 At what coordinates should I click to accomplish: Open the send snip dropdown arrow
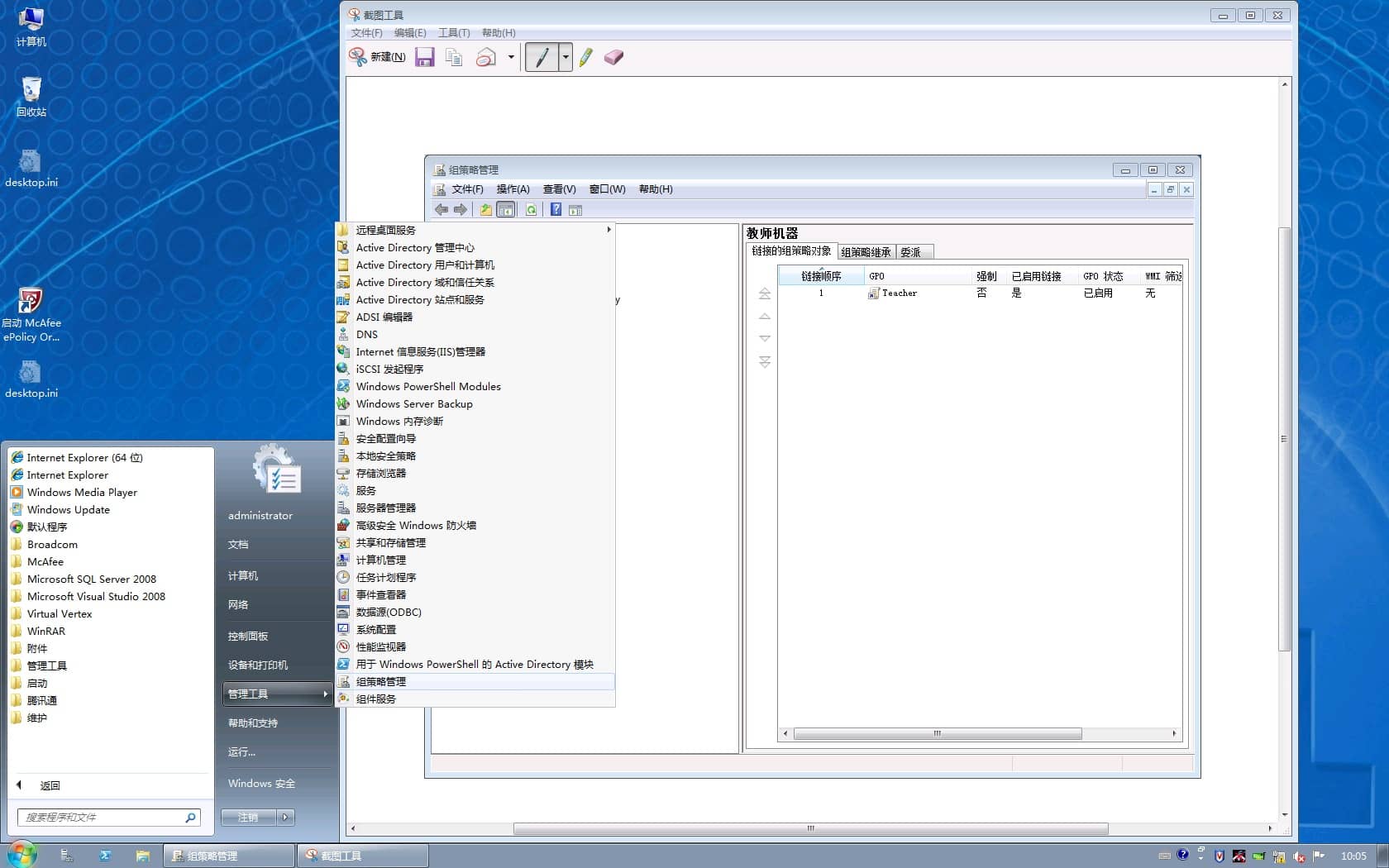(x=511, y=57)
